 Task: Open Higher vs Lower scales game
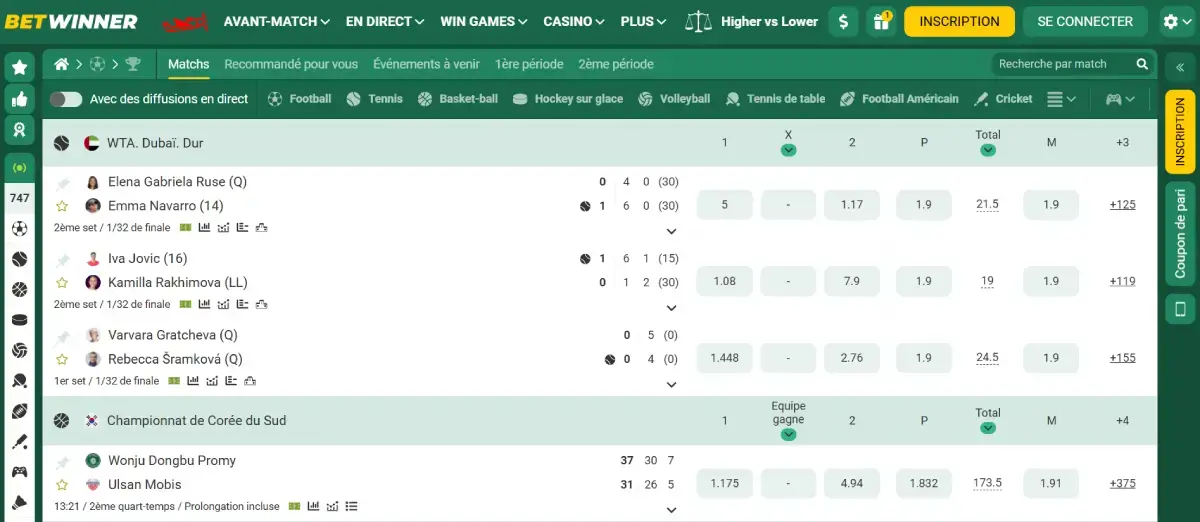click(752, 21)
